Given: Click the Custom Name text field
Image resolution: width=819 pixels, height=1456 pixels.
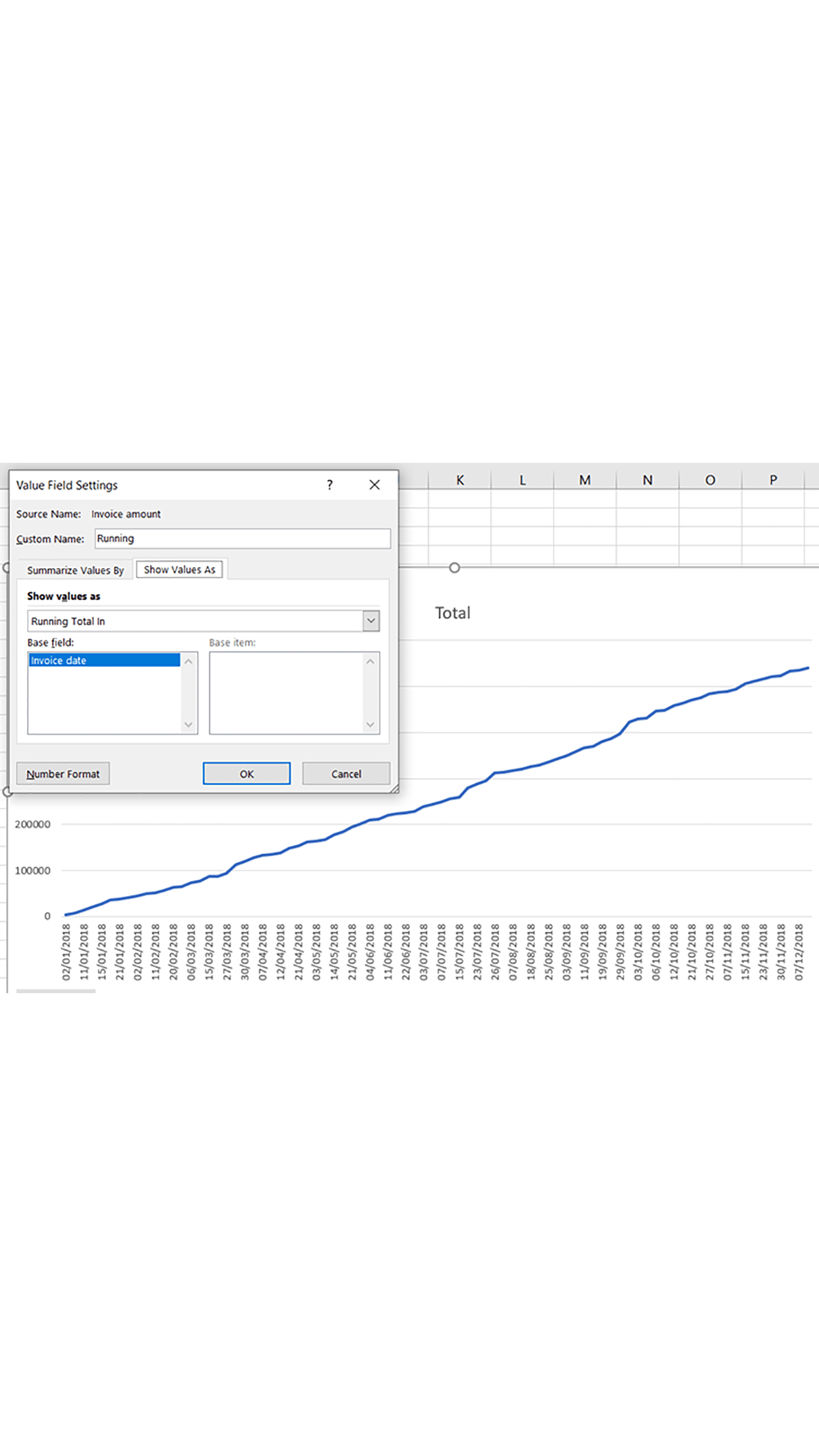Looking at the screenshot, I should (242, 539).
